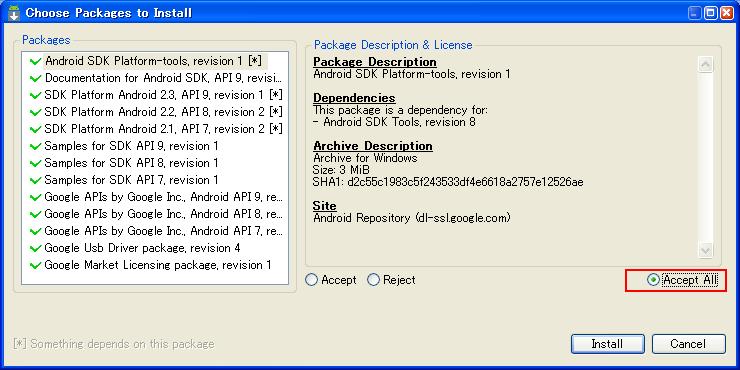Select Samples for SDK API 9, revision 1
Screen dimensions: 740x370
[155, 146]
